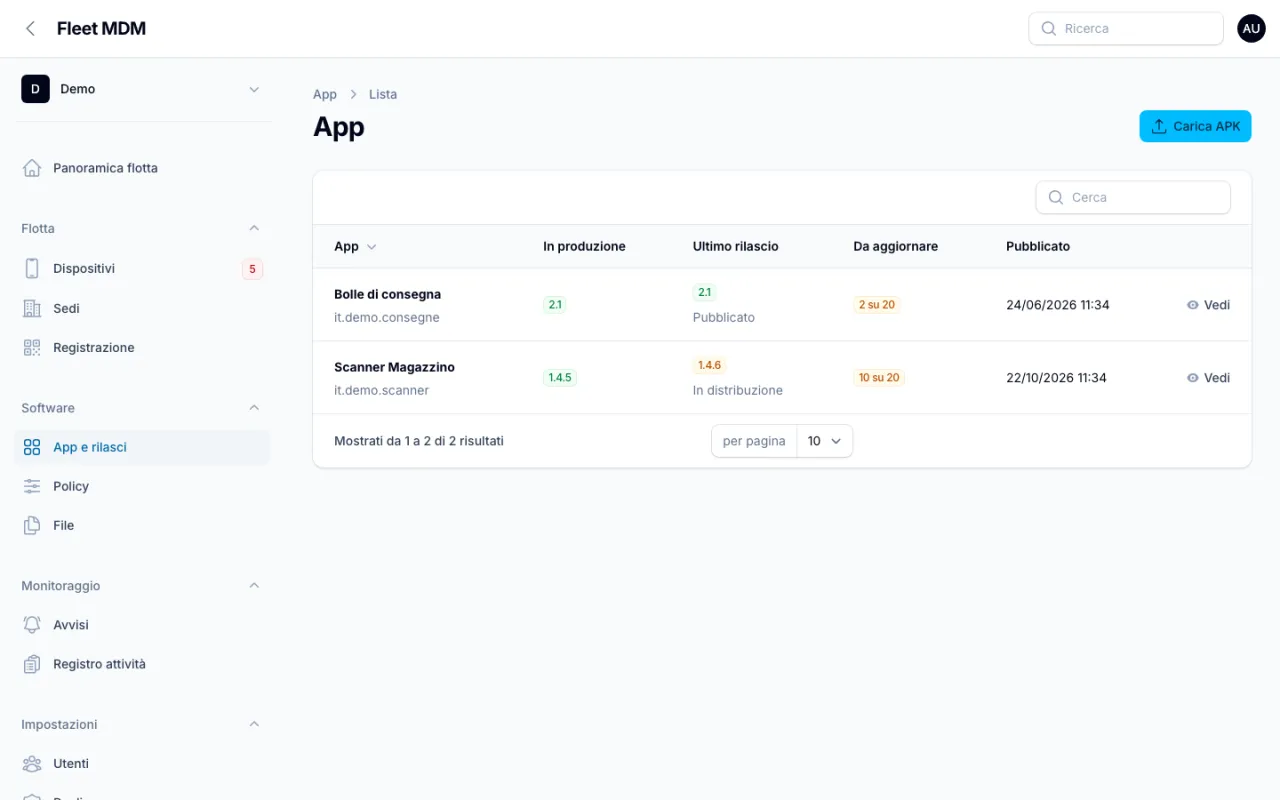Click the App breadcrumb link
Image resolution: width=1280 pixels, height=800 pixels.
pyautogui.click(x=325, y=94)
